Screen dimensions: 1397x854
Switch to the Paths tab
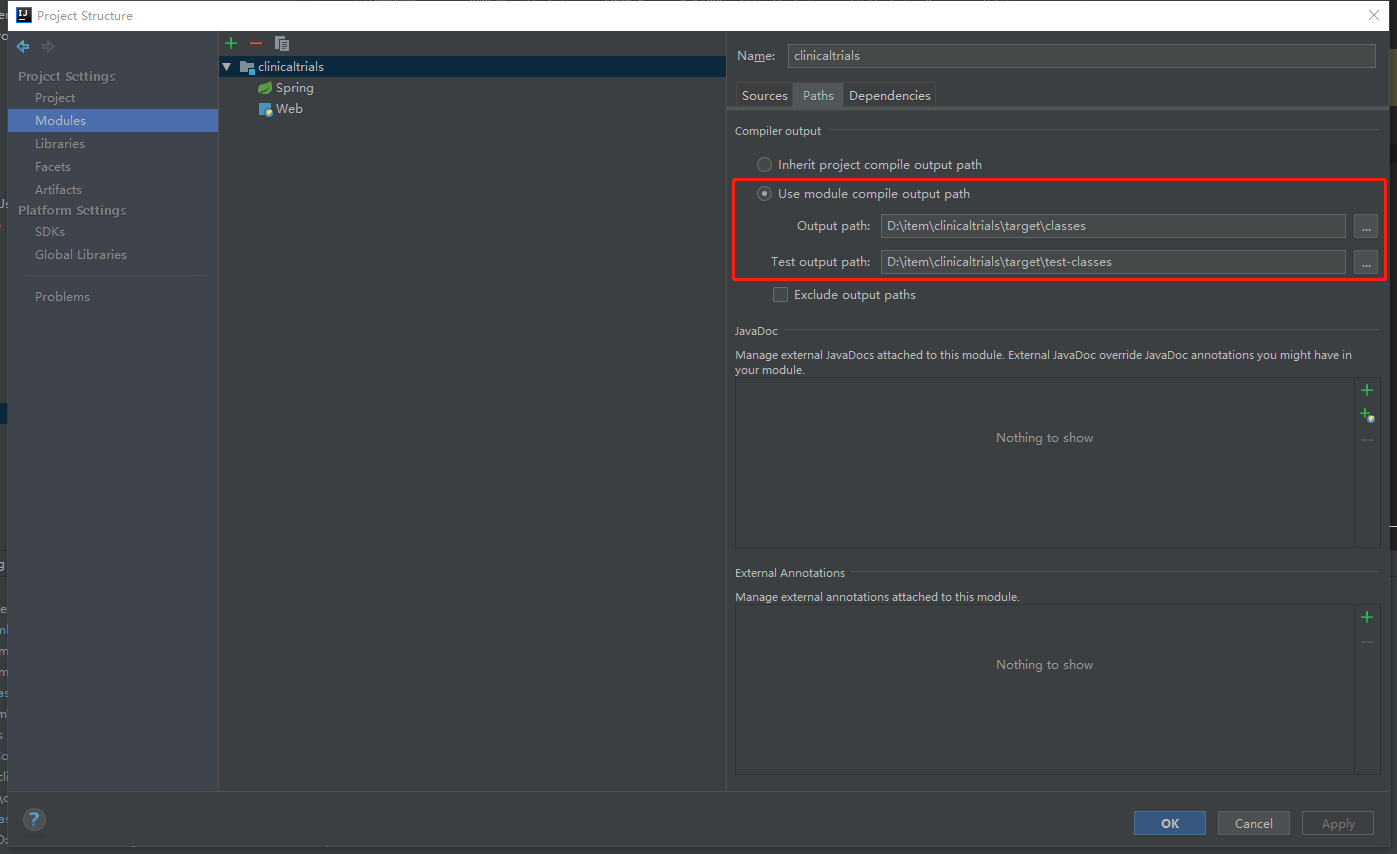click(818, 95)
